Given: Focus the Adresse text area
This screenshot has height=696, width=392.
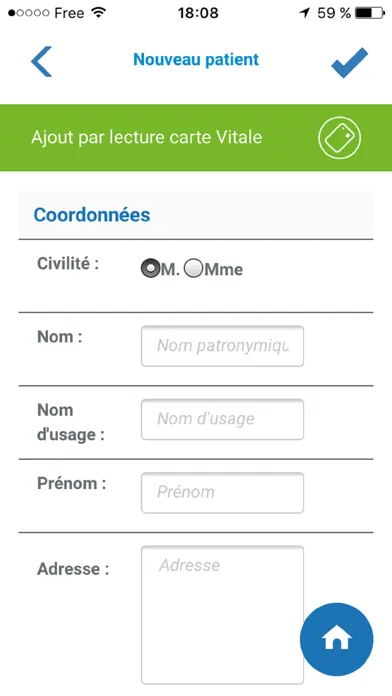Looking at the screenshot, I should click(x=222, y=615).
